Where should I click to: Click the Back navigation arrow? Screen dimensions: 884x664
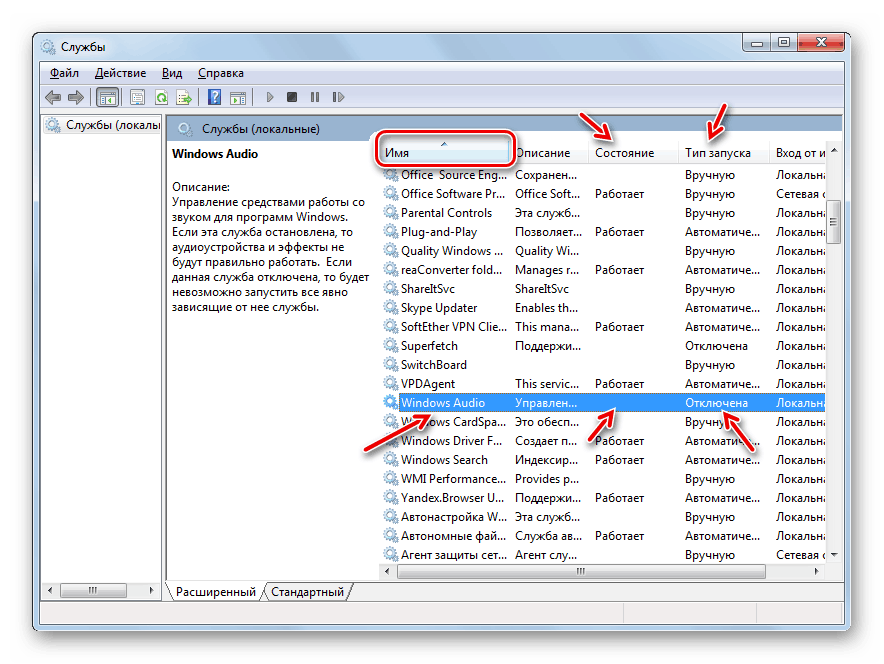pyautogui.click(x=52, y=96)
